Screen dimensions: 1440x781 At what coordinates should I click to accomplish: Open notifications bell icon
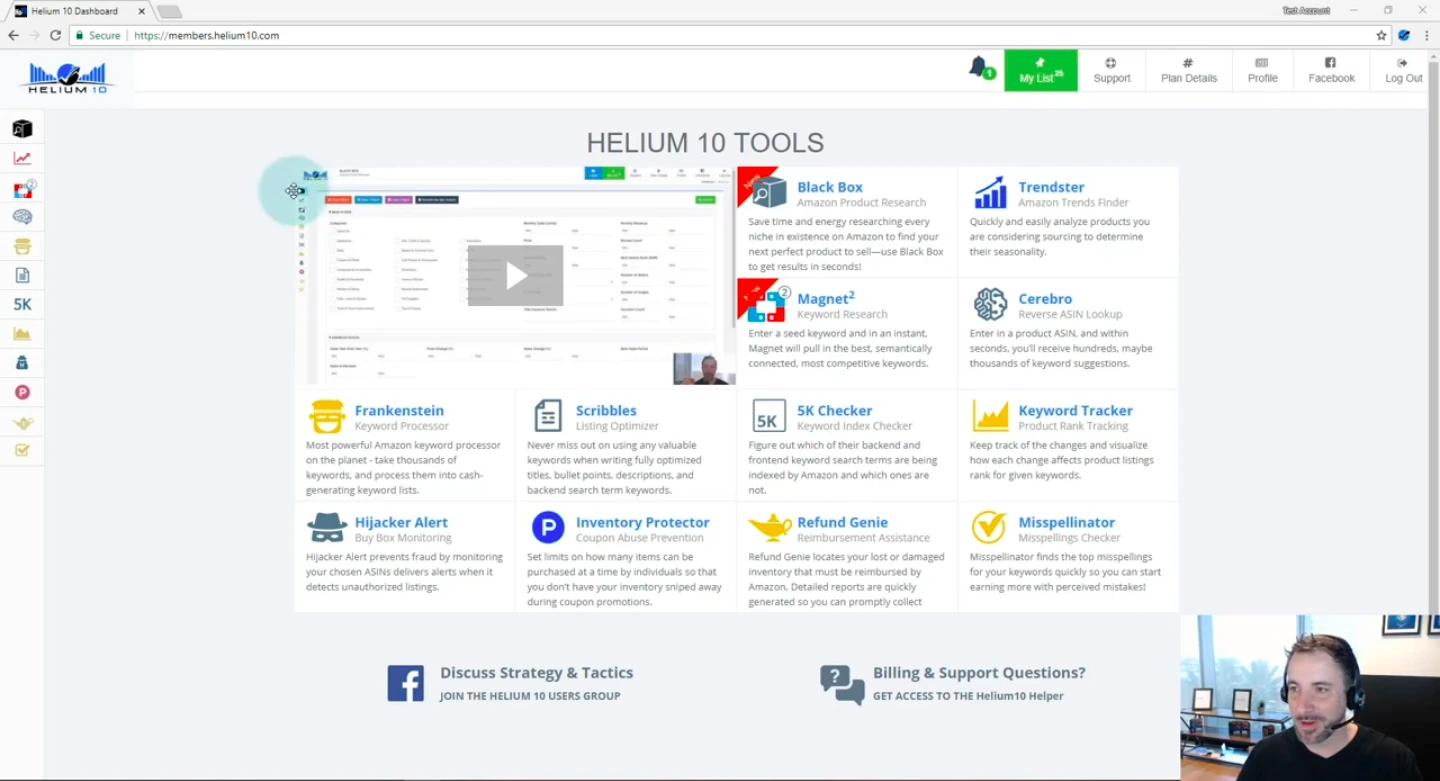[x=979, y=68]
